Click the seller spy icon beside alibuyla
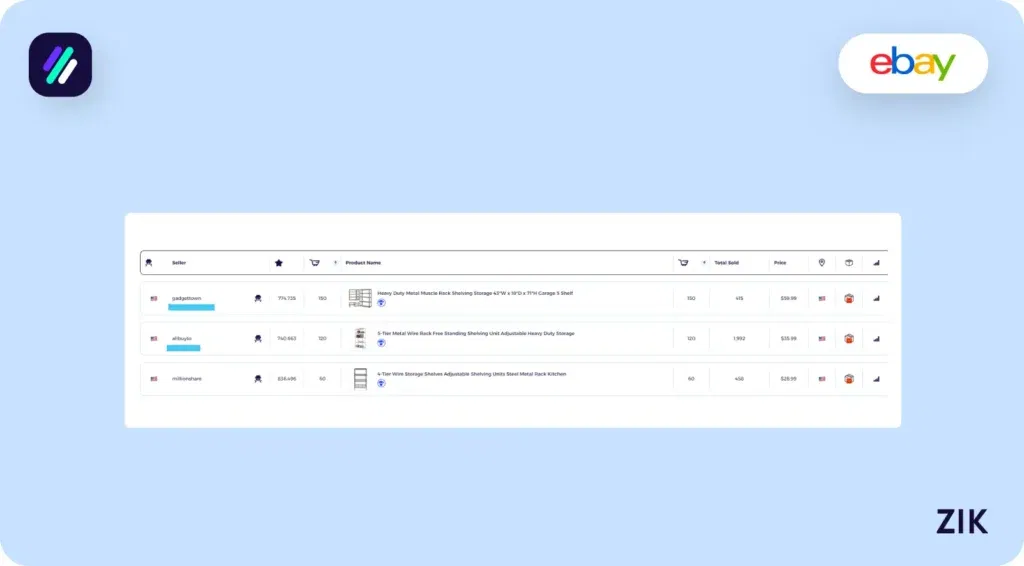The height and width of the screenshot is (566, 1024). pos(258,339)
